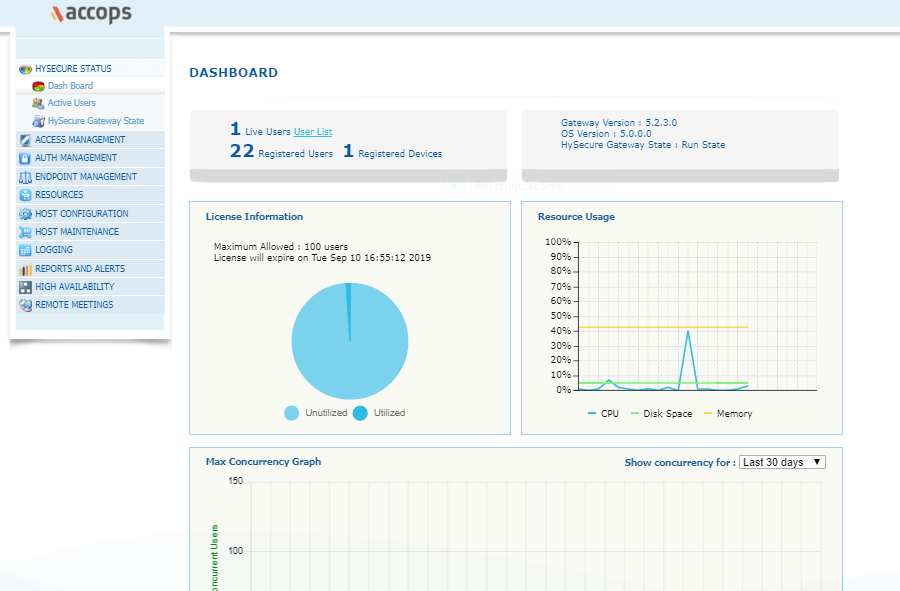Click the Utilized legend color swatch
The width and height of the screenshot is (900, 591).
pos(360,413)
